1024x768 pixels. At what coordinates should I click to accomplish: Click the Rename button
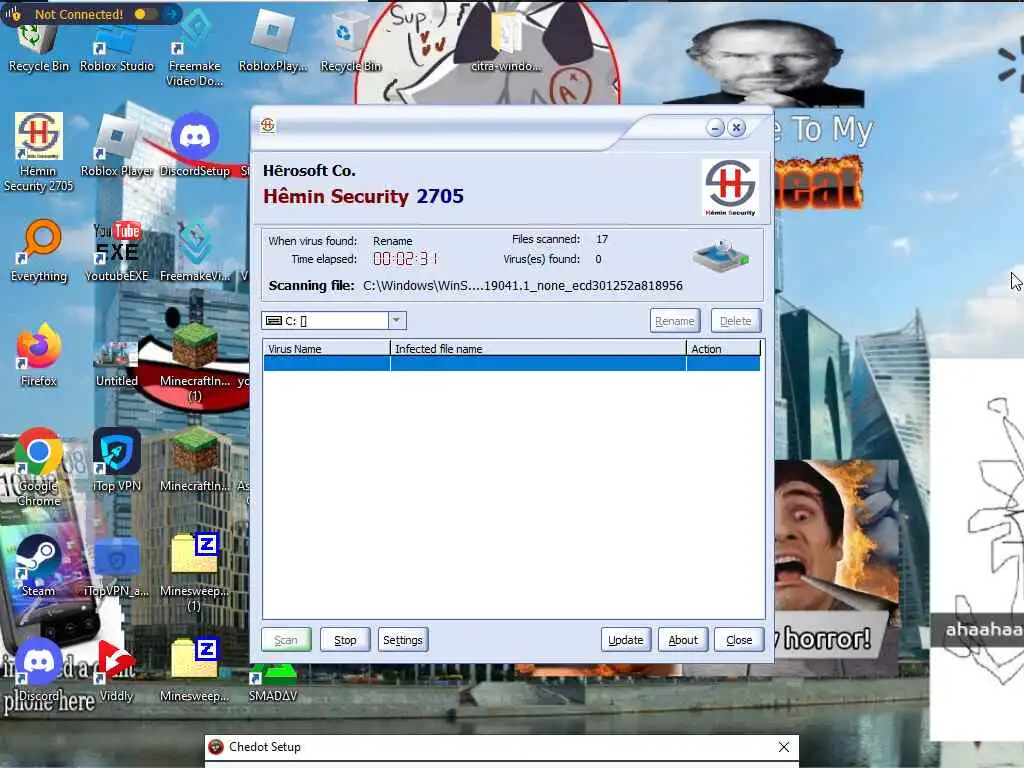pyautogui.click(x=675, y=321)
